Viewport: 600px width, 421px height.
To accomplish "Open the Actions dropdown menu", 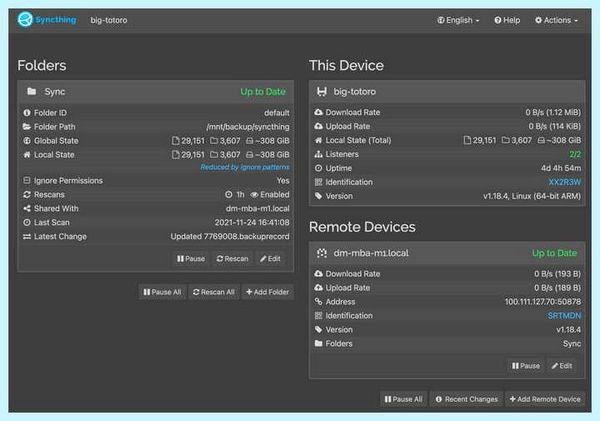I will tap(556, 20).
